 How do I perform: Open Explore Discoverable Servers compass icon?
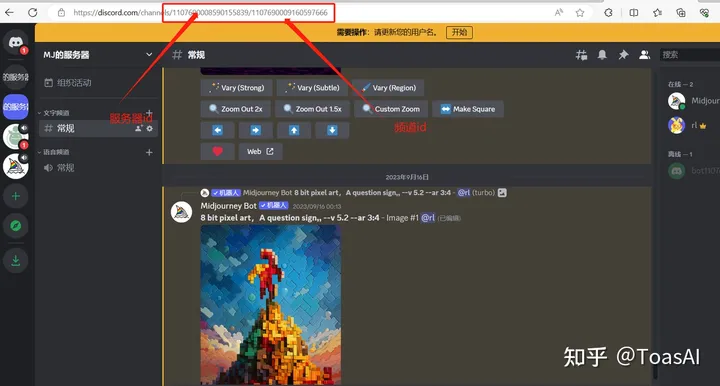coord(16,226)
